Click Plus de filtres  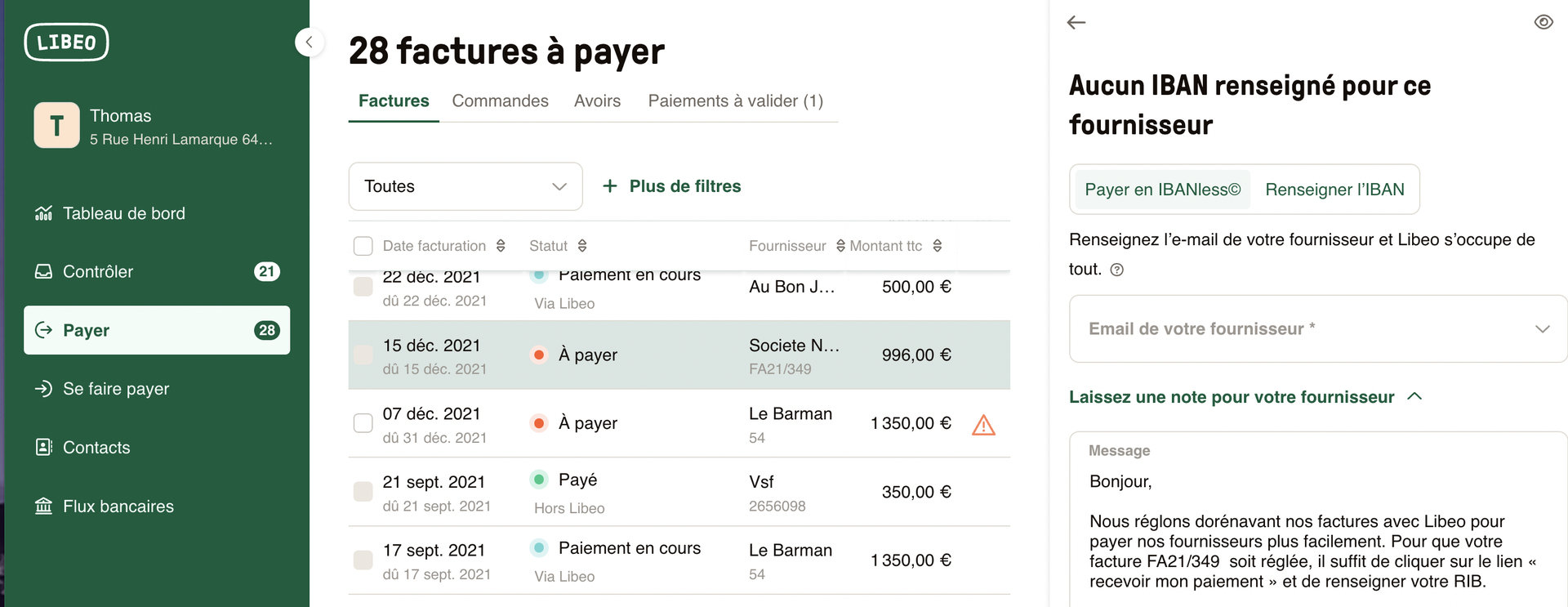(671, 186)
